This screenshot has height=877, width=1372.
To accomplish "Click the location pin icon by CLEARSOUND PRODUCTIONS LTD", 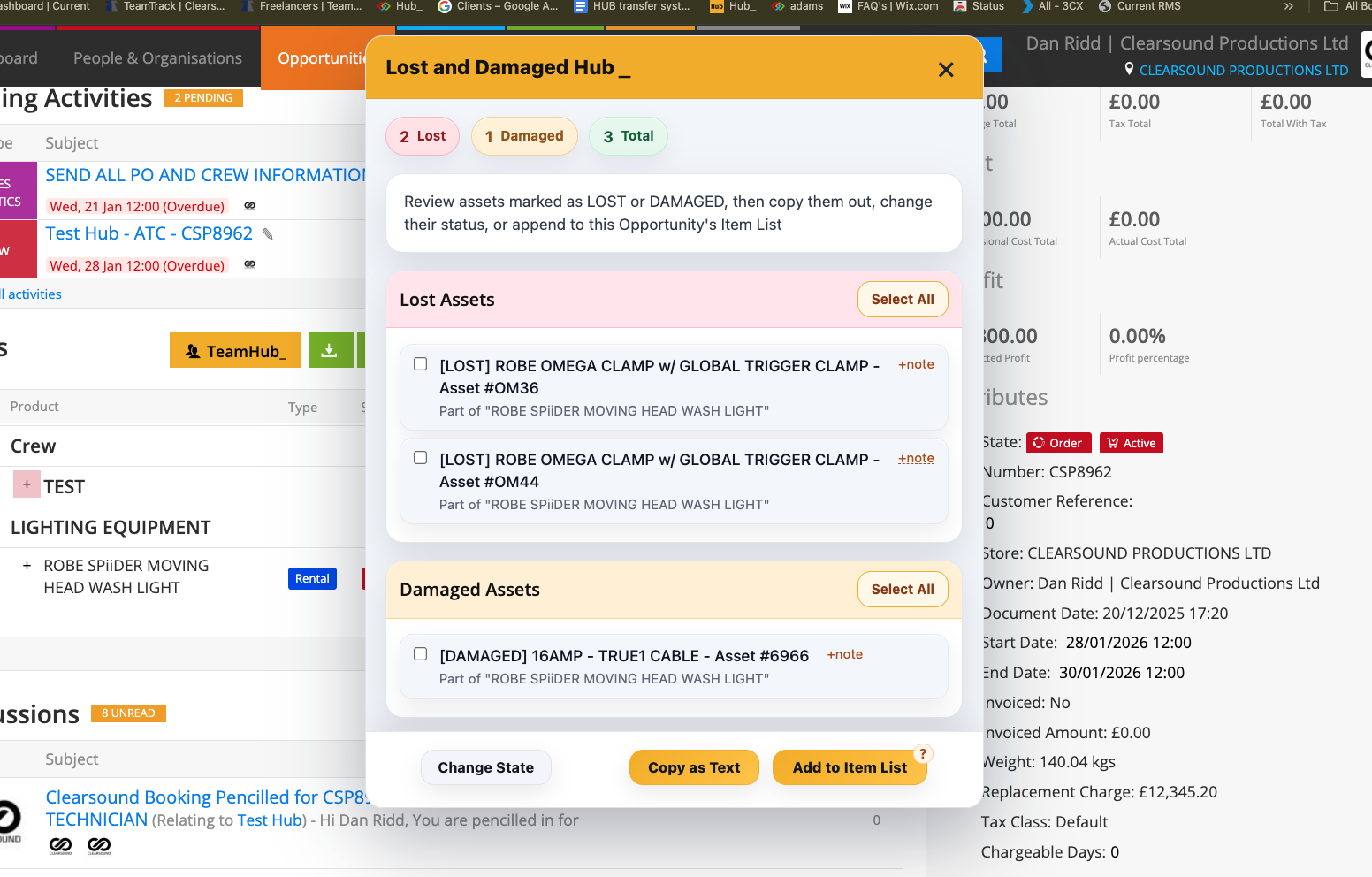I will point(1129,69).
